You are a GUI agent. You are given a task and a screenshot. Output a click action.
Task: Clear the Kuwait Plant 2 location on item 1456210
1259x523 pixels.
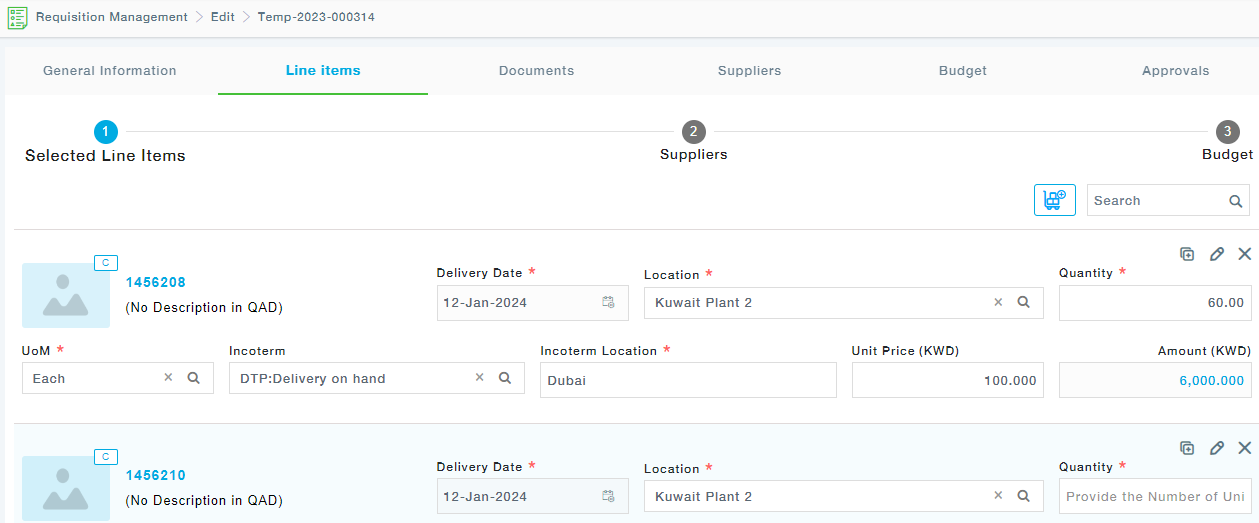[998, 496]
